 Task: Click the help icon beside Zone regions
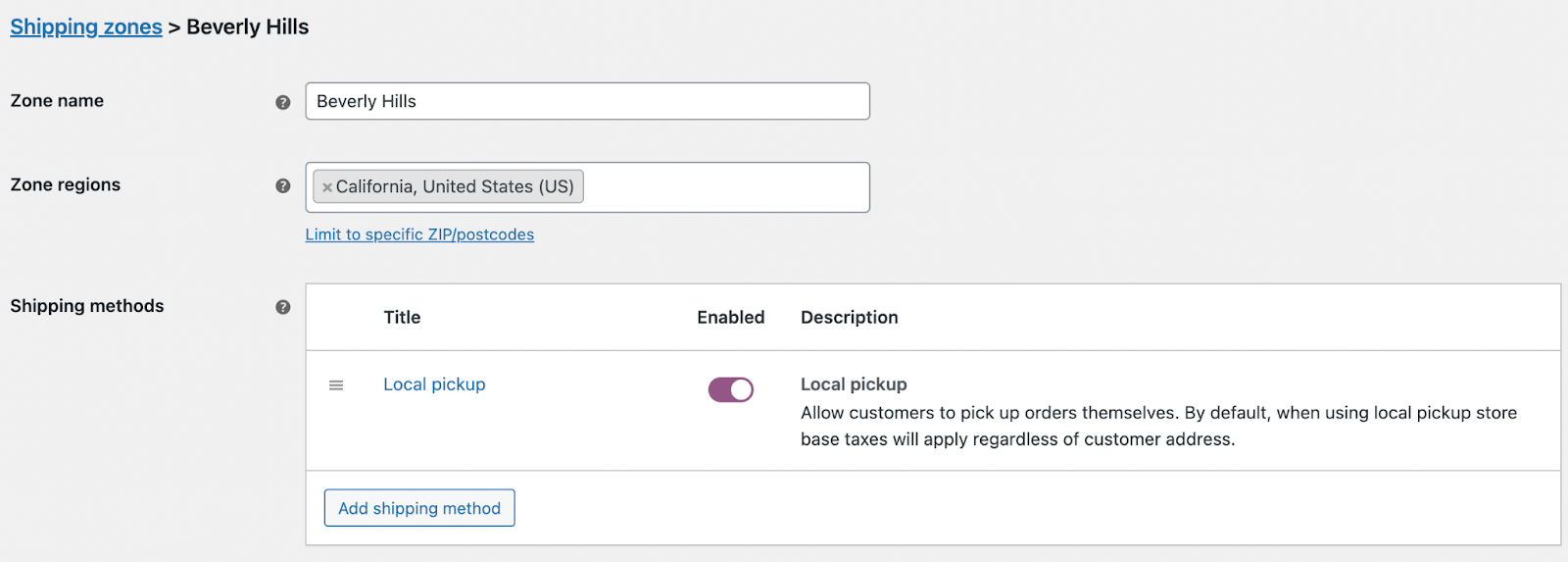283,186
